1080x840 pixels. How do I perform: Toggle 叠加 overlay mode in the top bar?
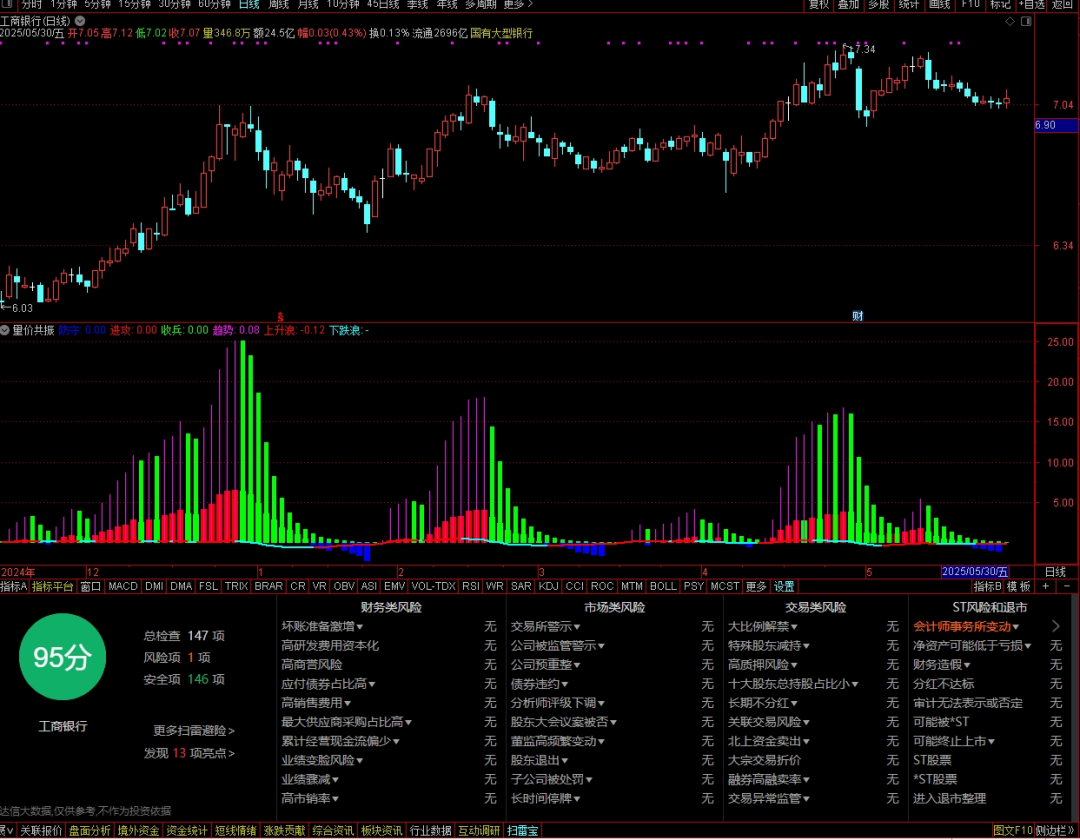pos(849,5)
